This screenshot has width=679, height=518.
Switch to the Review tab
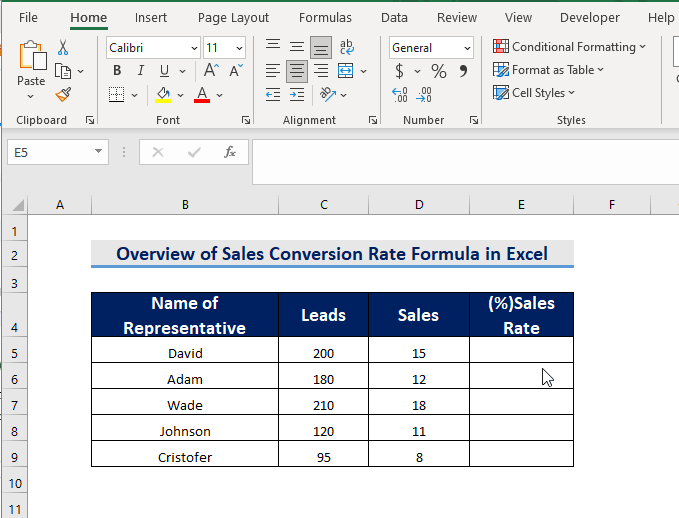pyautogui.click(x=457, y=18)
